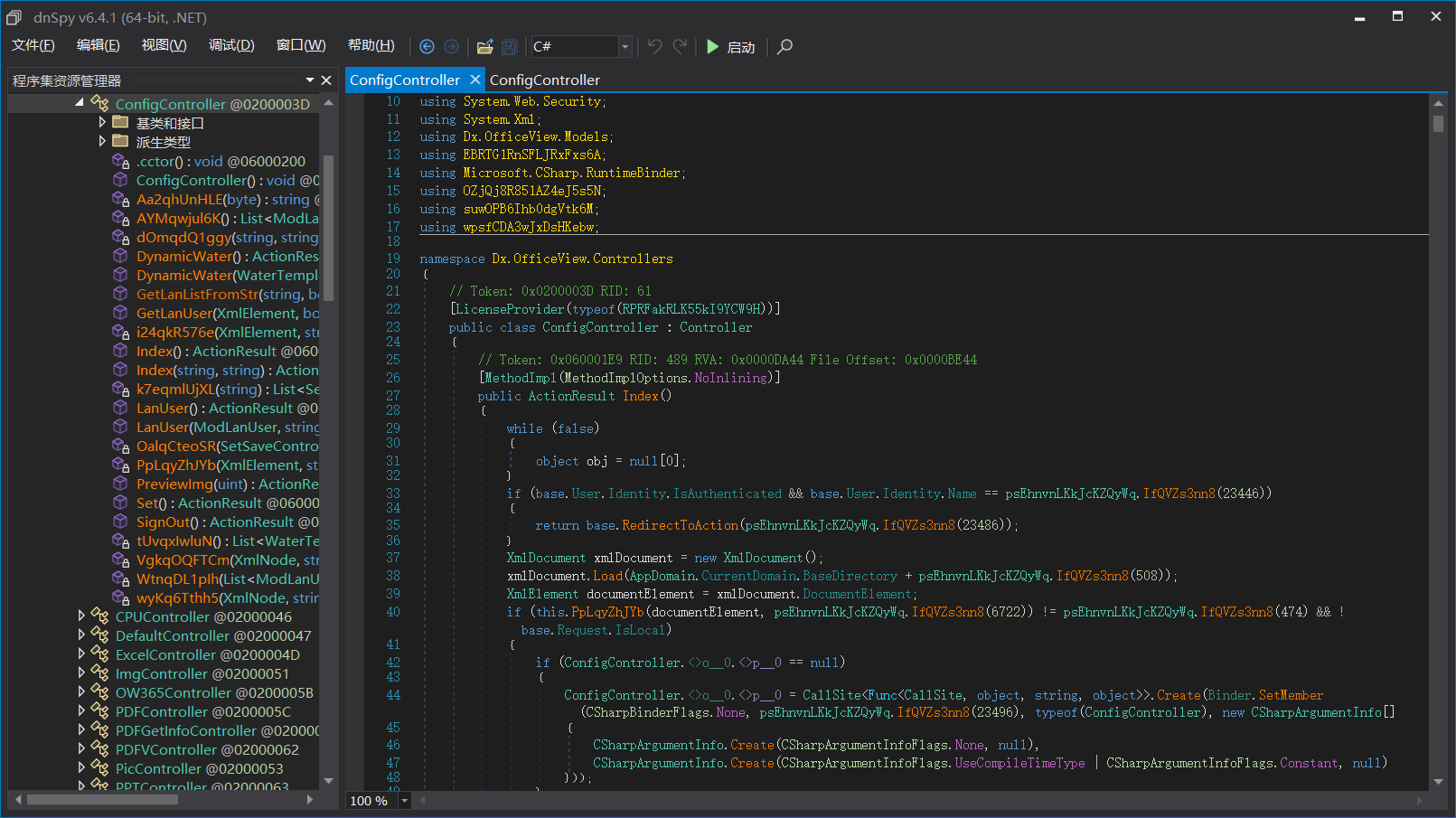
Task: Open the search magnifier tool
Action: pyautogui.click(x=784, y=46)
